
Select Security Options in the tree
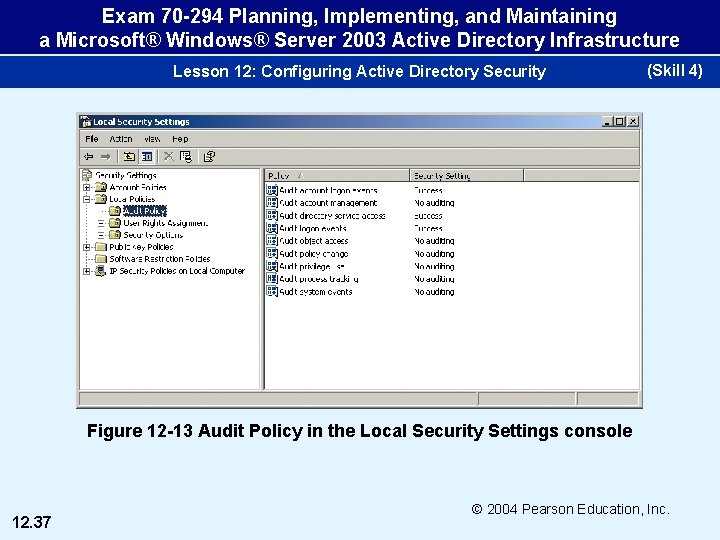[x=153, y=235]
